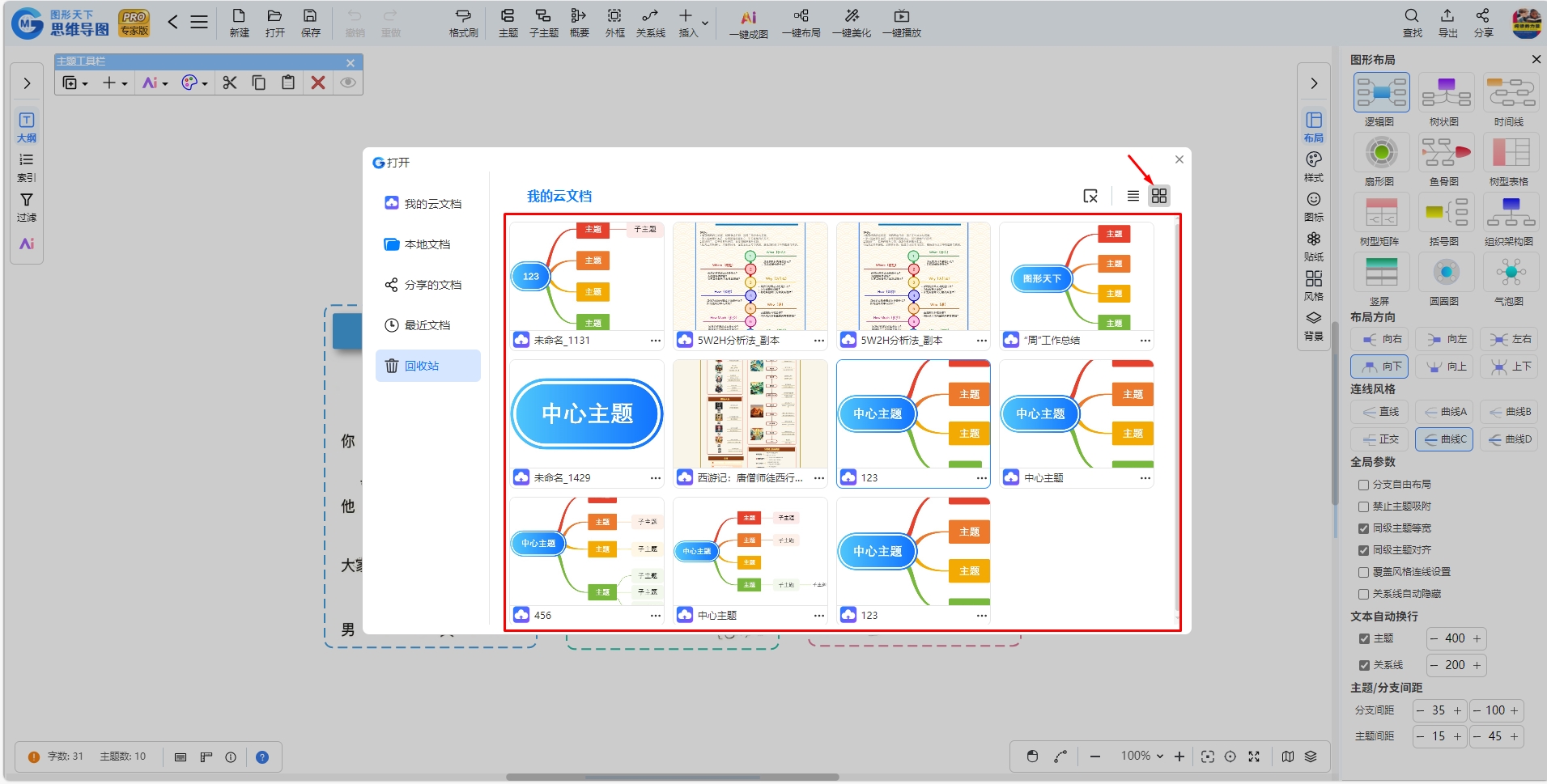Viewport: 1547px width, 784px height.
Task: Click the AI one-click diagram icon
Action: pos(748,24)
